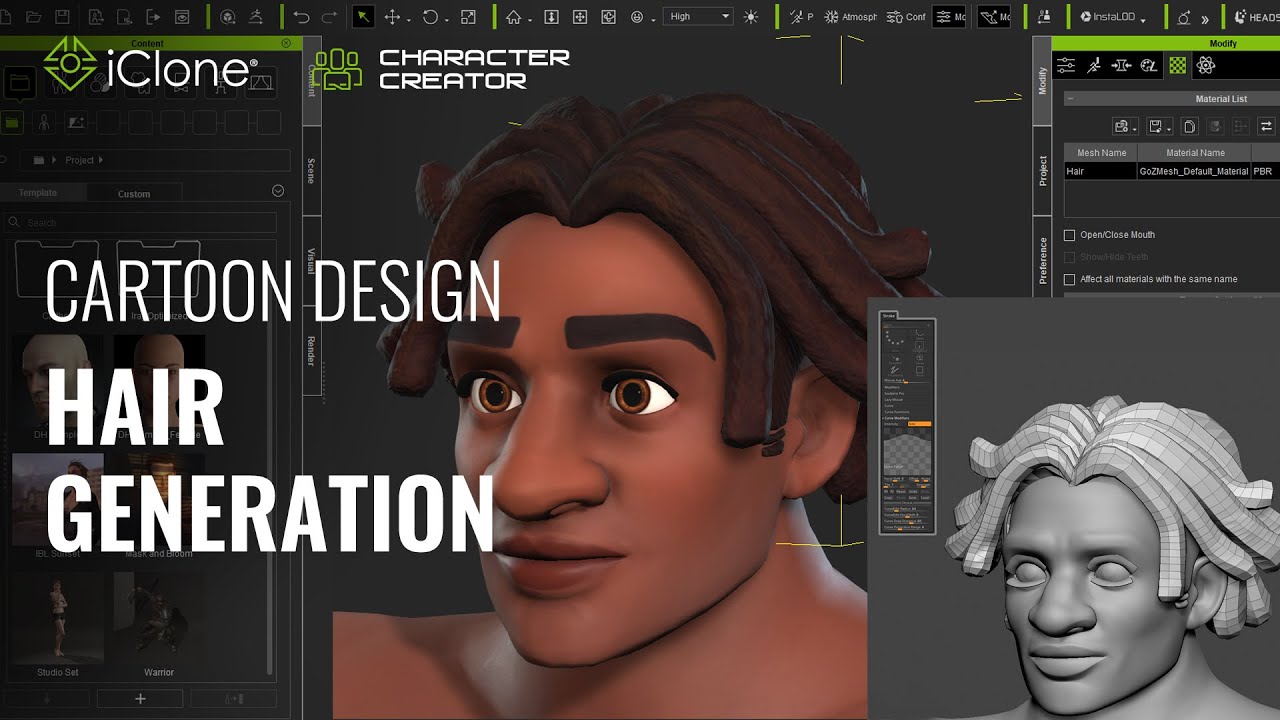
Task: Click the Undo arrow
Action: 301,17
